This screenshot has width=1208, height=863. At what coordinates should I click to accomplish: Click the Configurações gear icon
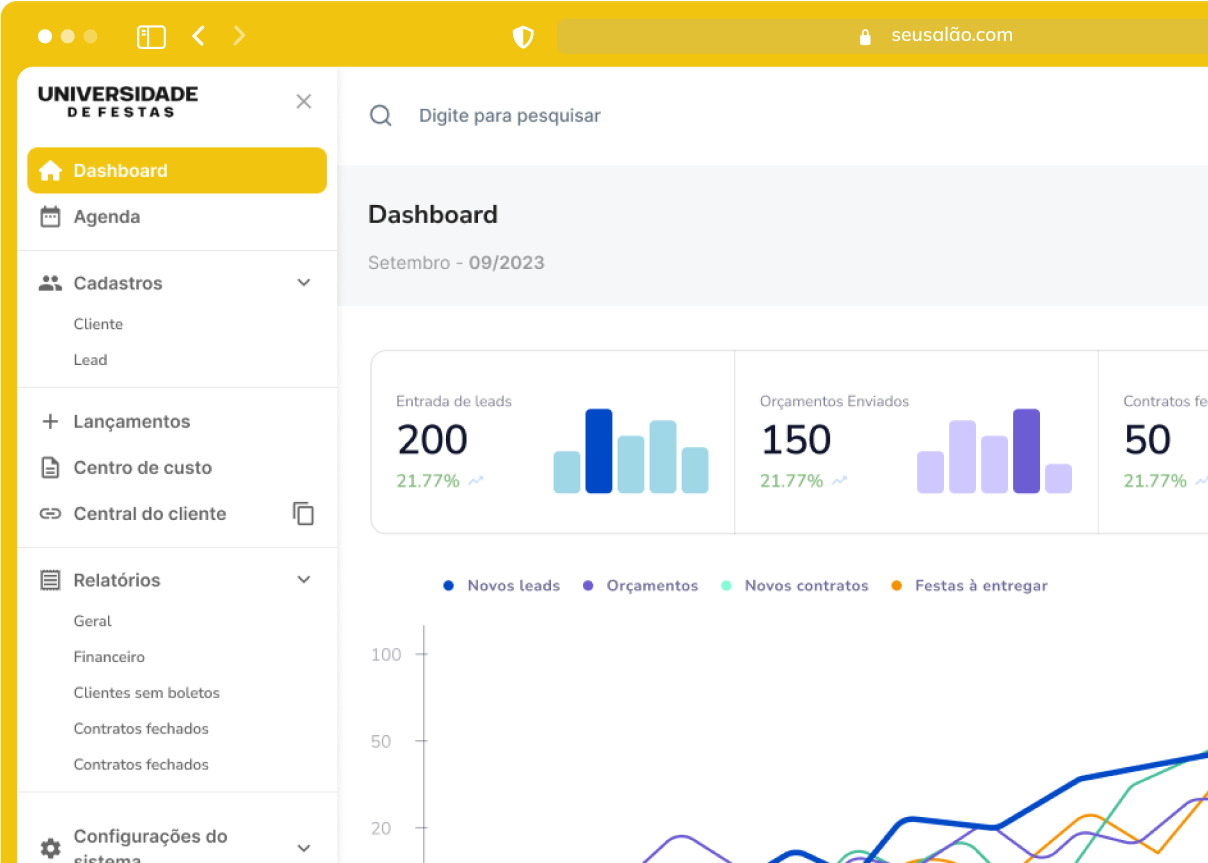pos(50,848)
